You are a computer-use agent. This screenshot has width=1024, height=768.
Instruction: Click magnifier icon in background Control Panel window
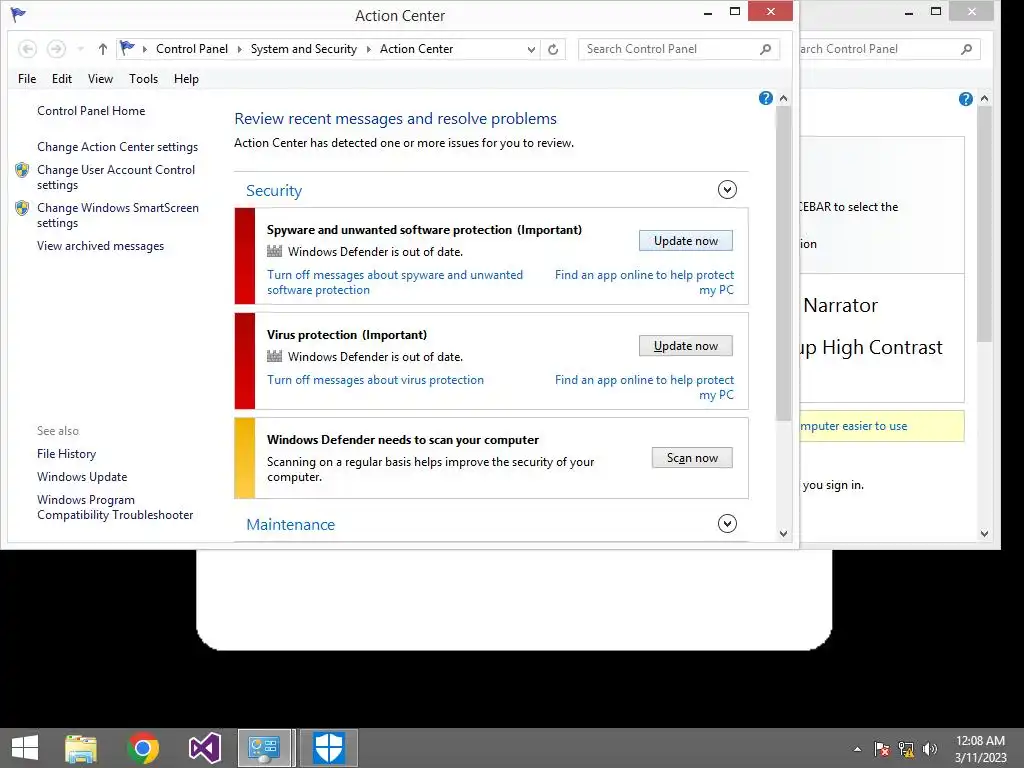point(967,49)
